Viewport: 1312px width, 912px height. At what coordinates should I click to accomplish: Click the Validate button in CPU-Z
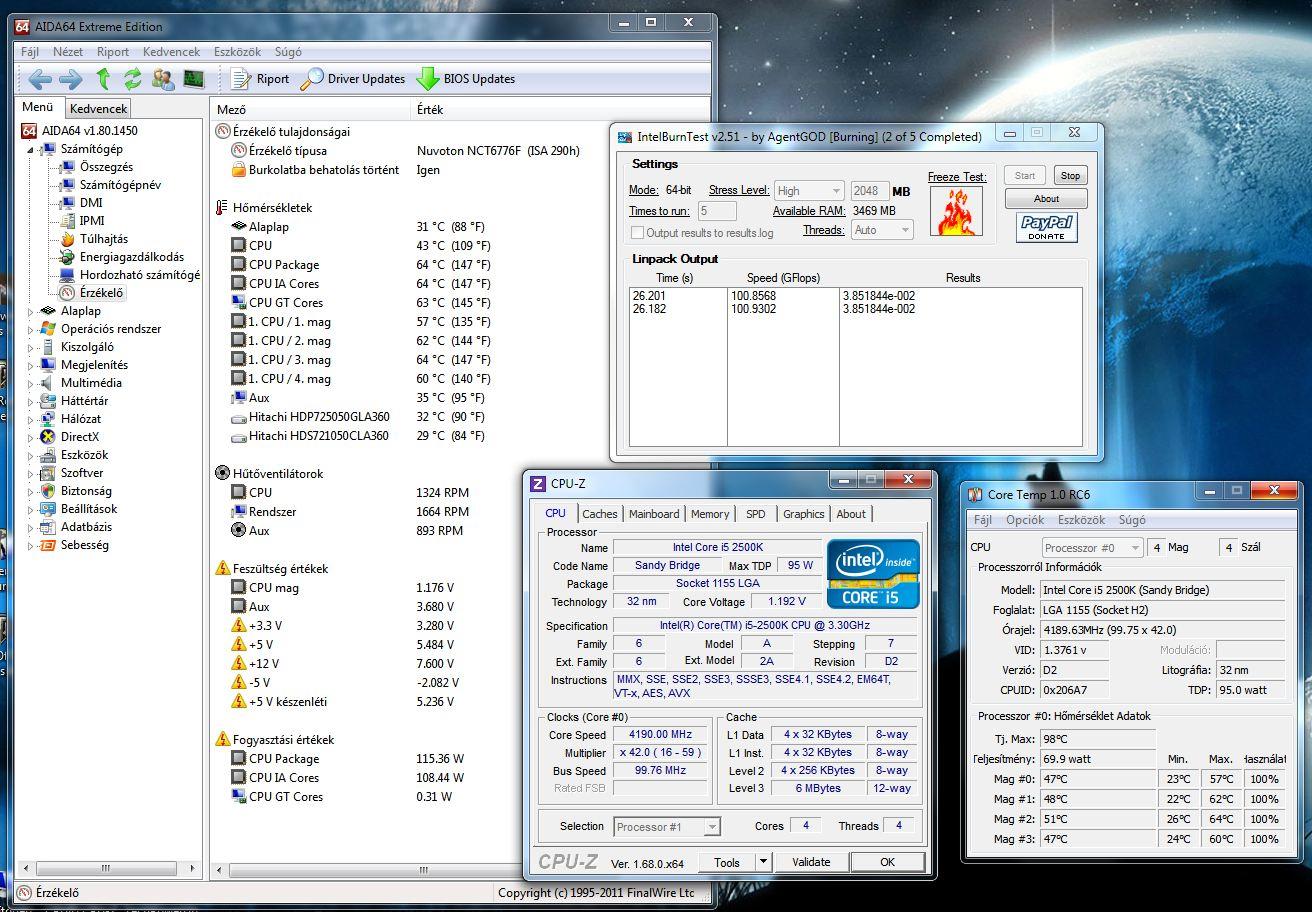811,862
